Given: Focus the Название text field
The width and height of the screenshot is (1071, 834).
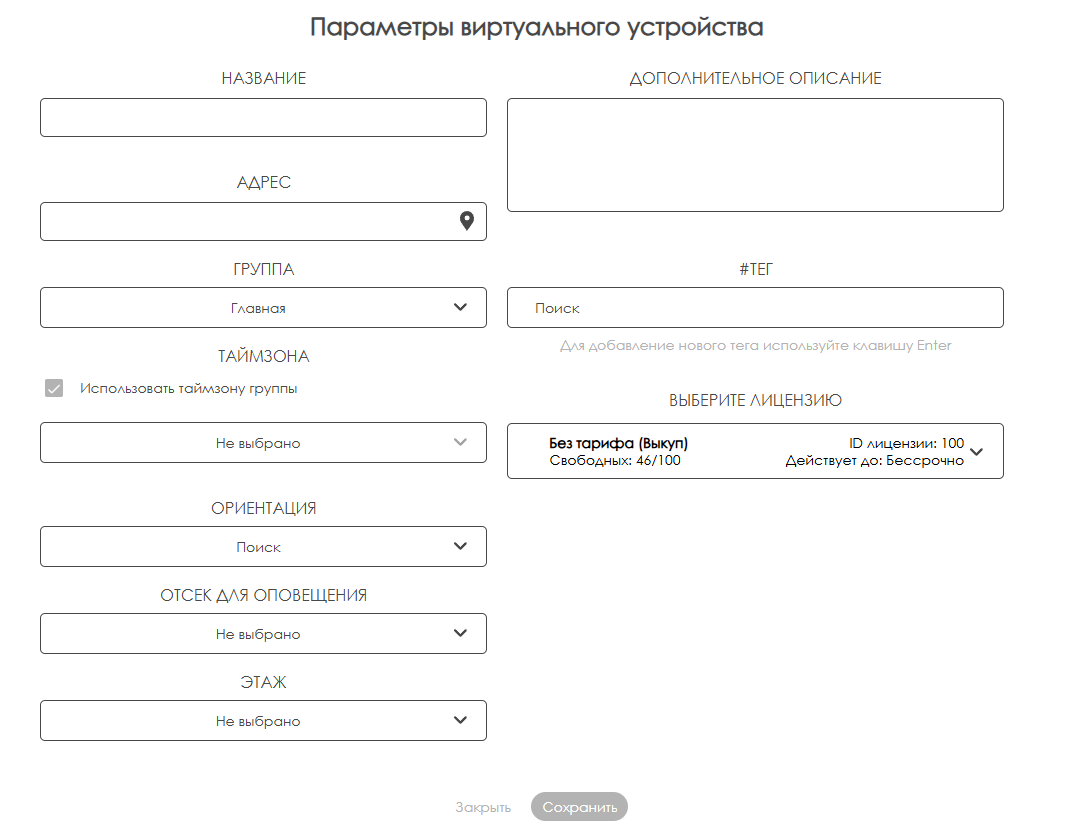Looking at the screenshot, I should (263, 118).
